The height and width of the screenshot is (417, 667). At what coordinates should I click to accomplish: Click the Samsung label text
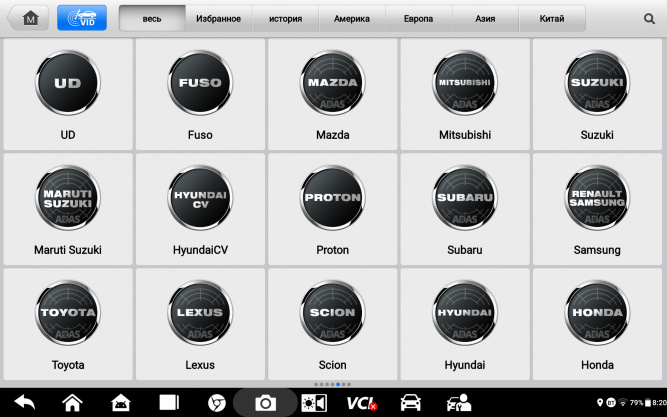coord(597,250)
